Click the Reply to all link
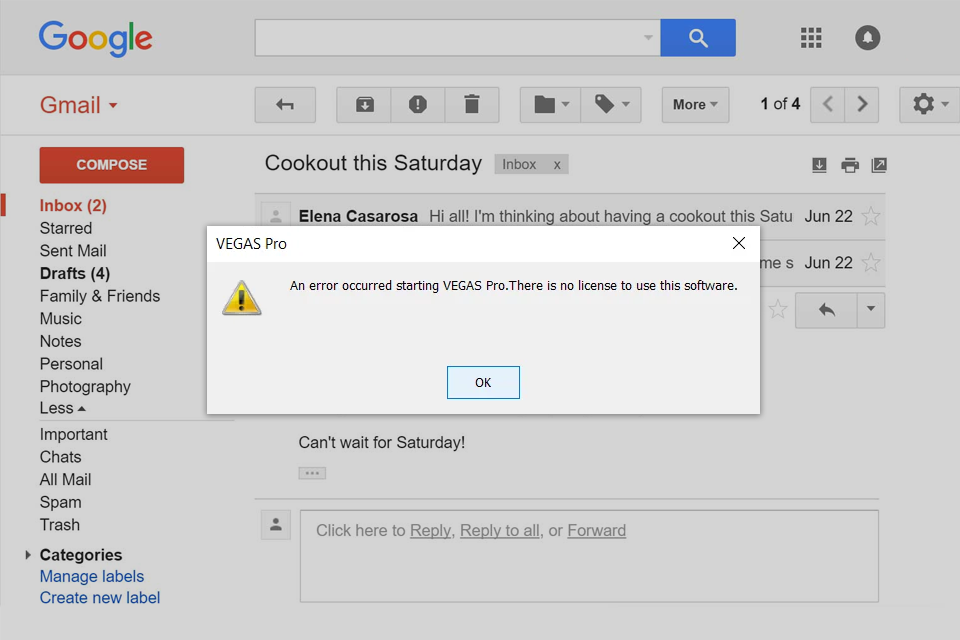The width and height of the screenshot is (960, 640). (500, 530)
